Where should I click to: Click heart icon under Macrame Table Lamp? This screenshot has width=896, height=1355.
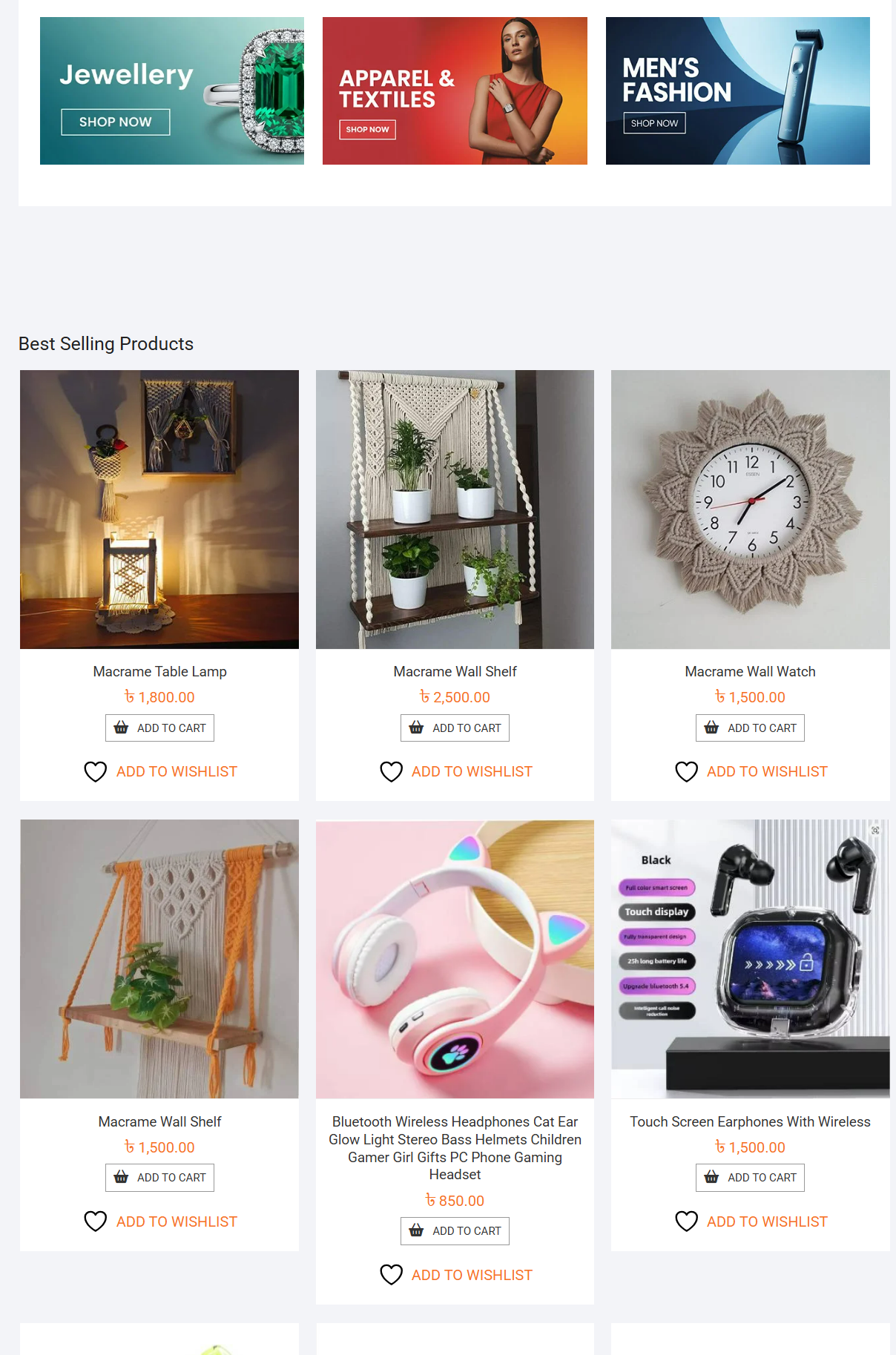point(96,772)
